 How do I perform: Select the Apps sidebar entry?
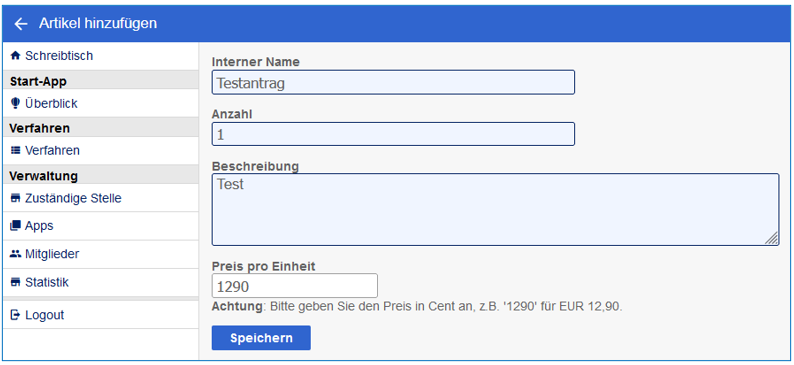pyautogui.click(x=100, y=226)
